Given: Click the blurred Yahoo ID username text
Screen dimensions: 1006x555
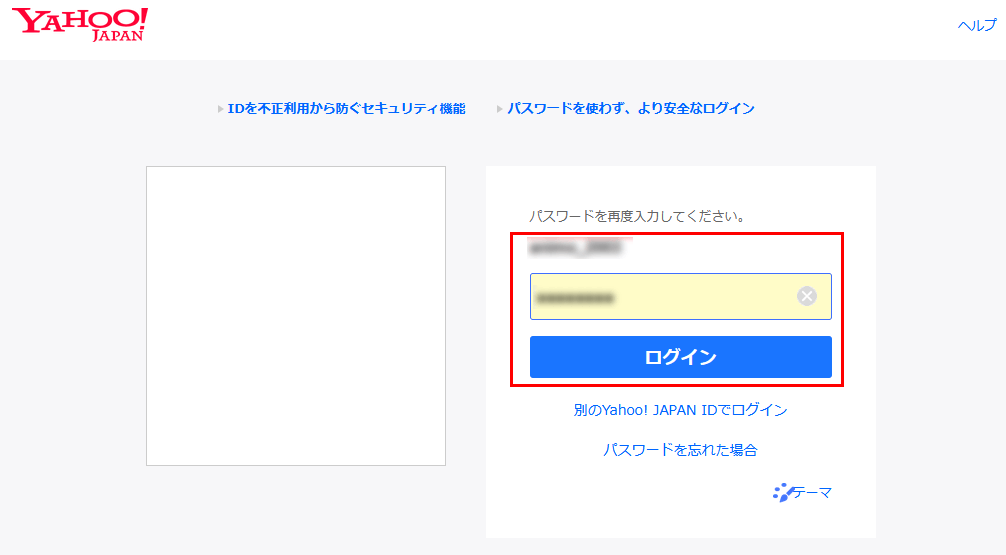Looking at the screenshot, I should (576, 246).
